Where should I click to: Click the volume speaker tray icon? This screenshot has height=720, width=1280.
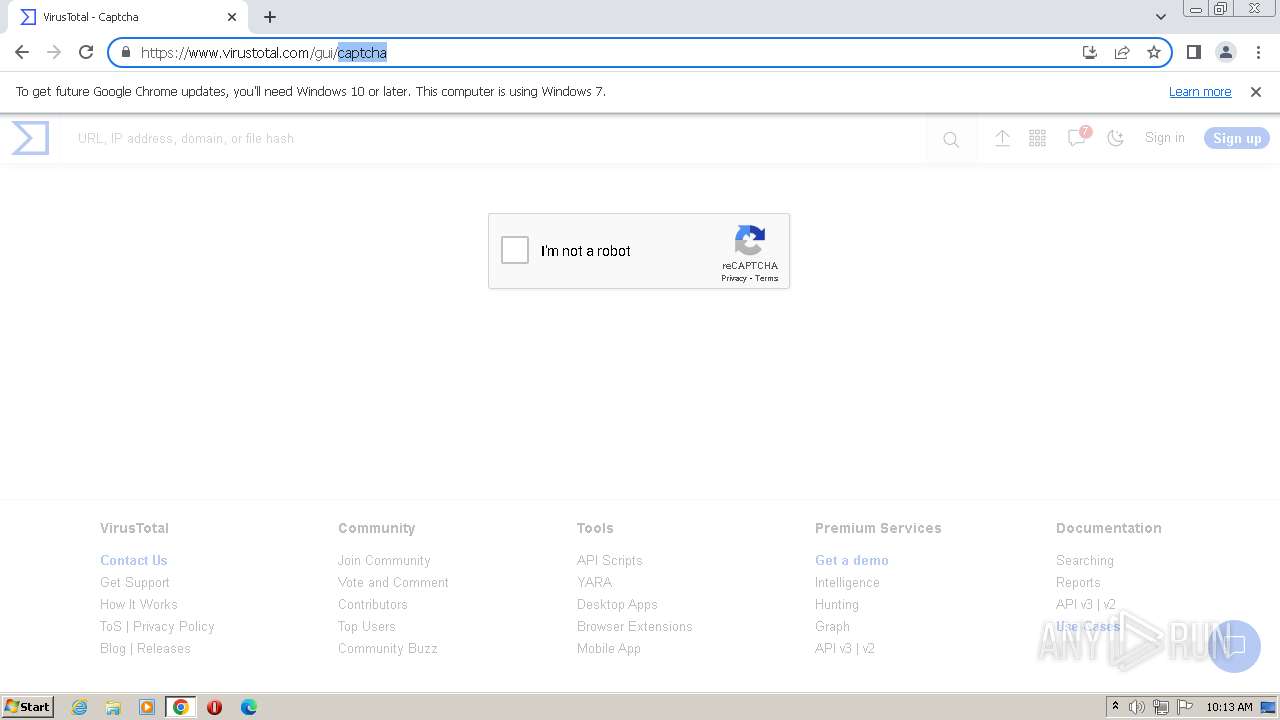pyautogui.click(x=1137, y=707)
